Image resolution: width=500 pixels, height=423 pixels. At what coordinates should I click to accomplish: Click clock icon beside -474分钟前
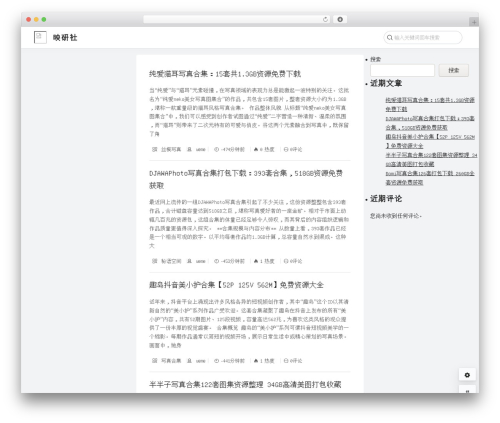tap(216, 149)
